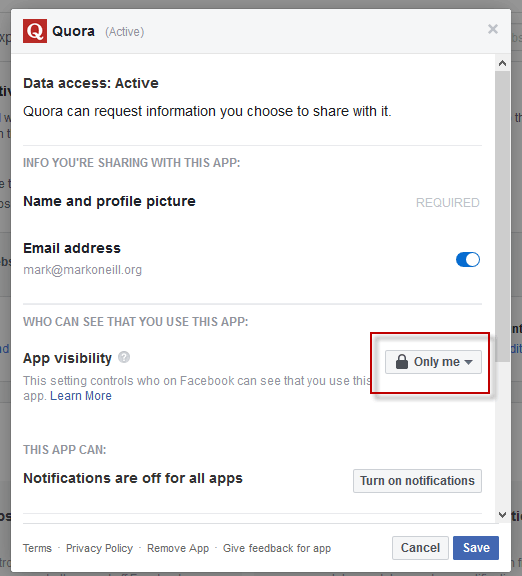Click the scrollbar down arrow

click(x=502, y=515)
